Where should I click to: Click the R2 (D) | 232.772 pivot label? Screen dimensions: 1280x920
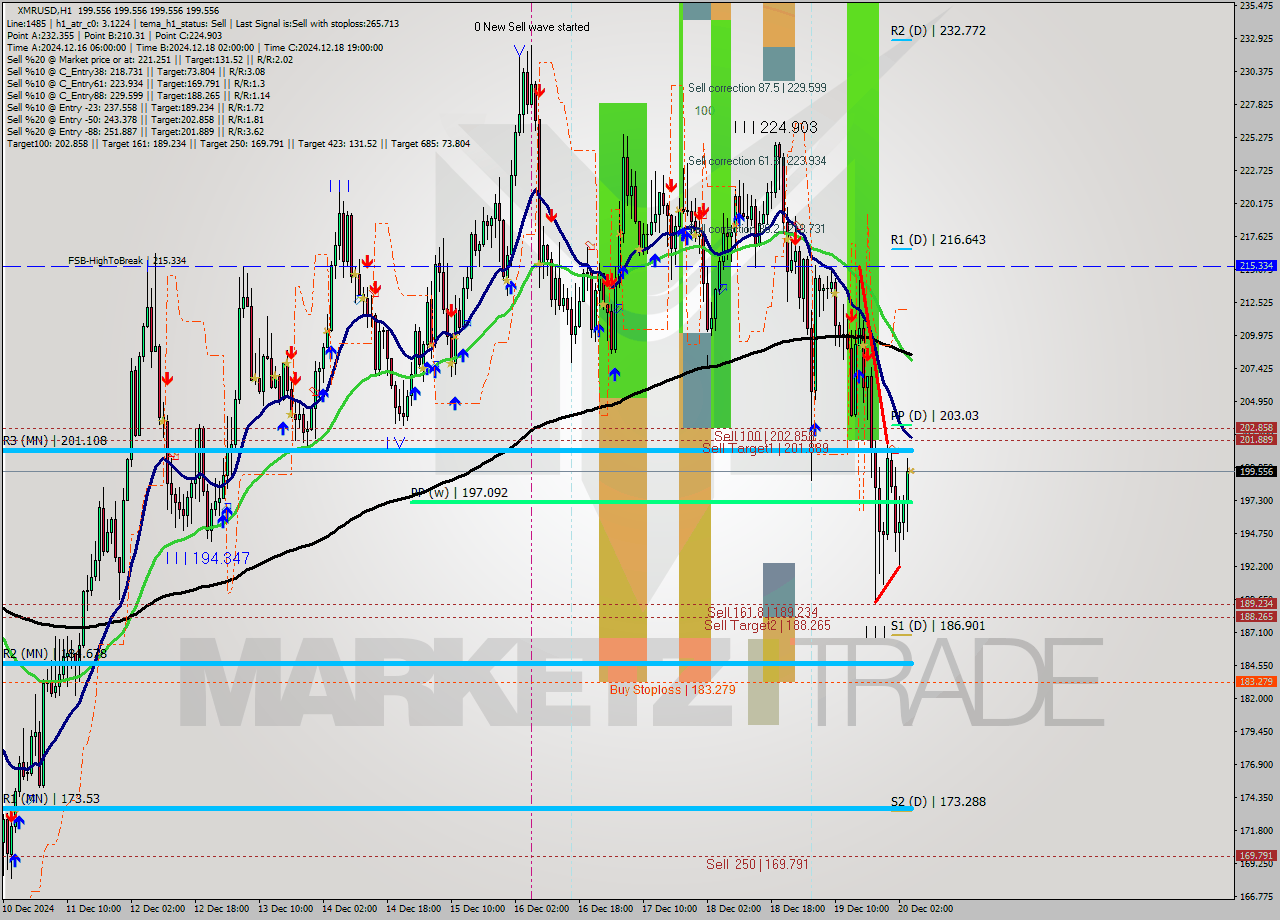click(x=938, y=31)
